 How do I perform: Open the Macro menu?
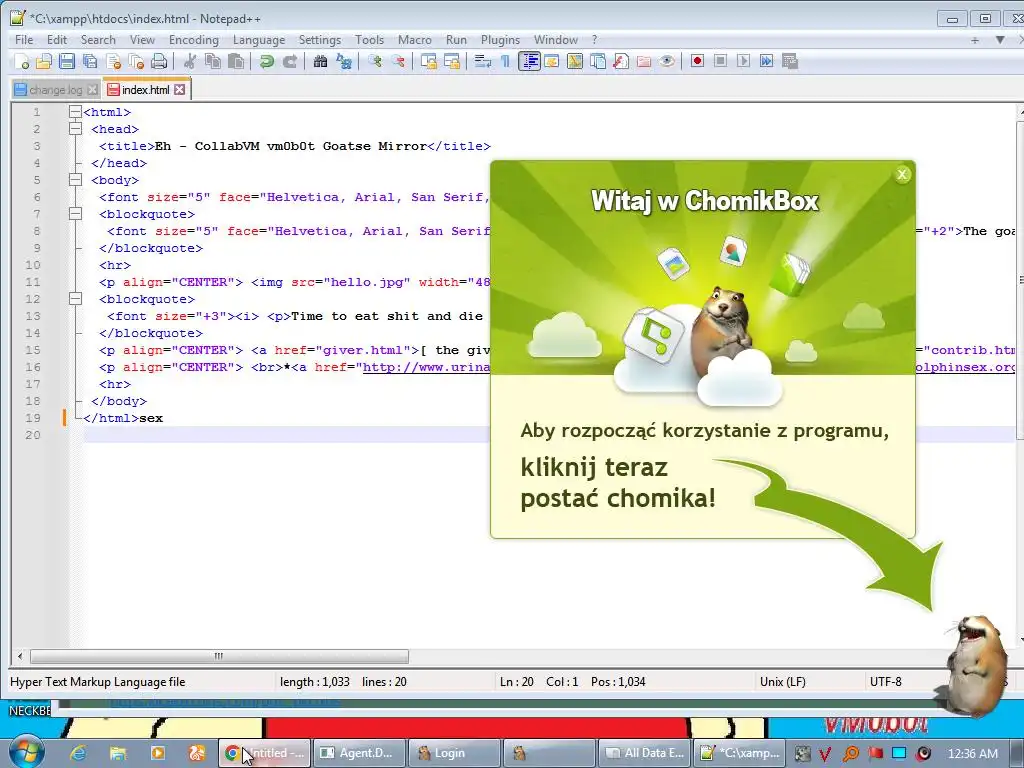pyautogui.click(x=415, y=40)
